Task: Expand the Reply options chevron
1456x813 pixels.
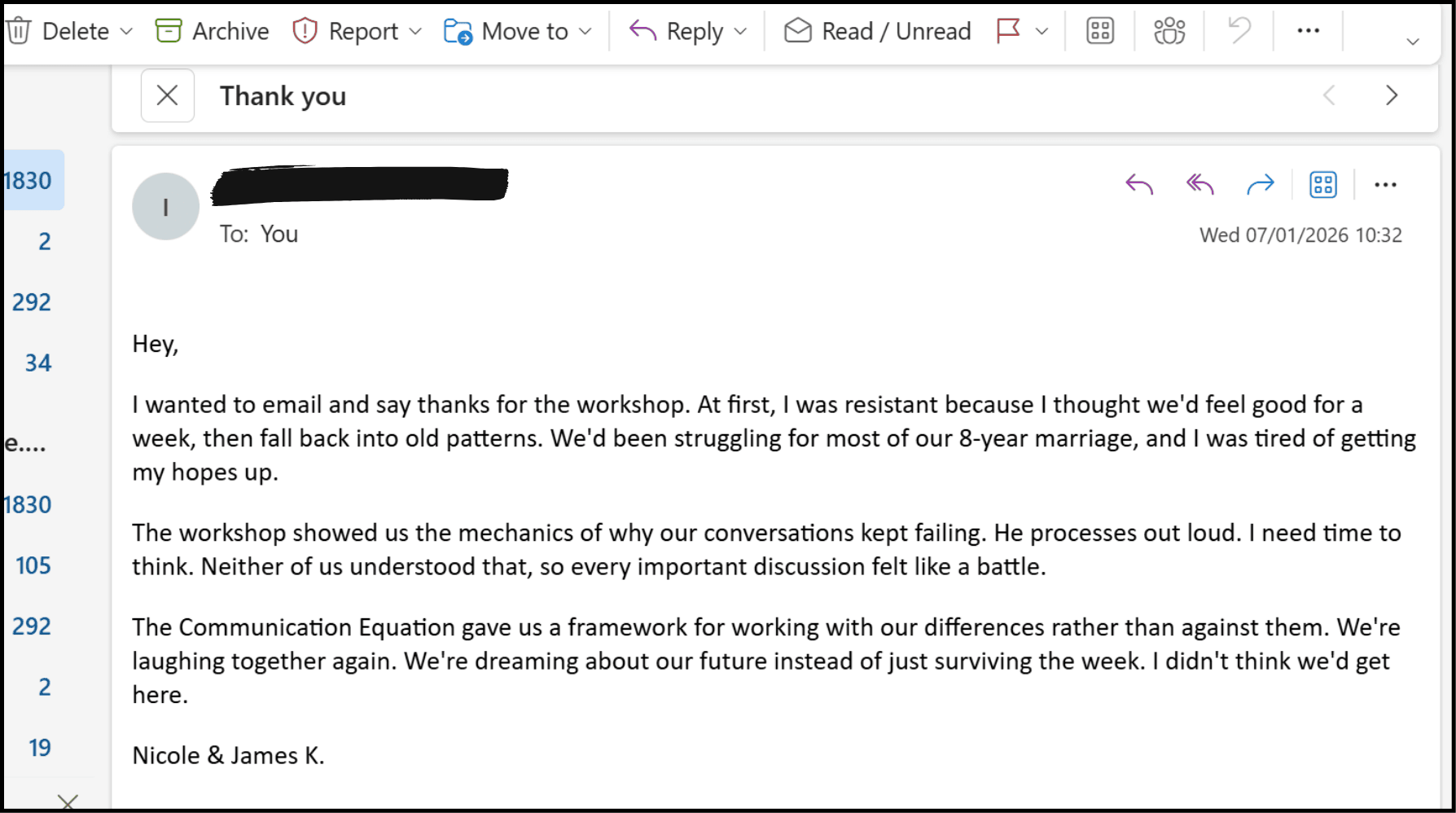Action: pyautogui.click(x=740, y=31)
